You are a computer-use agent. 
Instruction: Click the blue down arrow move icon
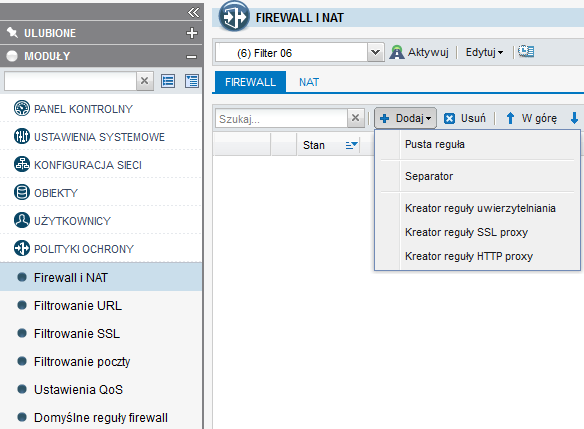tap(574, 118)
